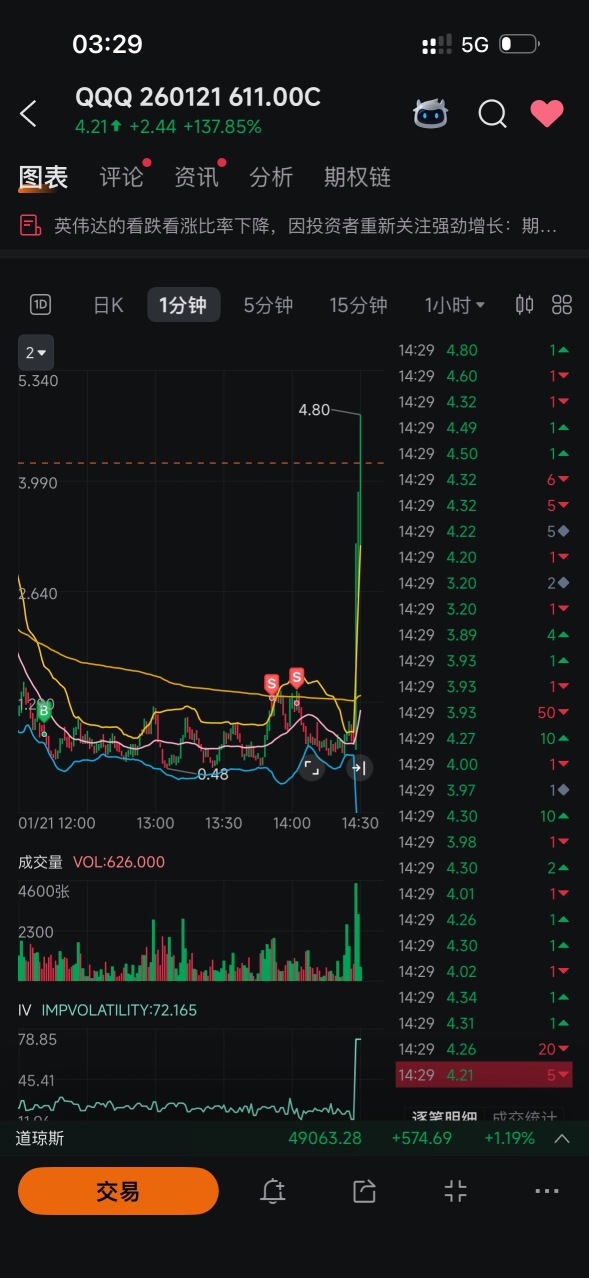Tap the 5G signal indicator
The width and height of the screenshot is (589, 1278).
[475, 45]
